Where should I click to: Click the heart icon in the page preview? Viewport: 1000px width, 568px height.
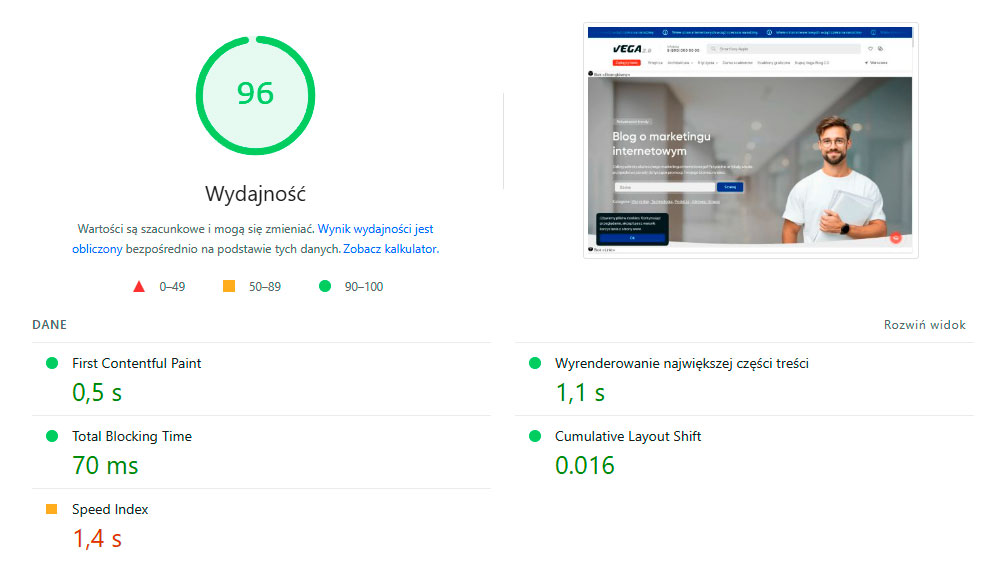pyautogui.click(x=870, y=48)
